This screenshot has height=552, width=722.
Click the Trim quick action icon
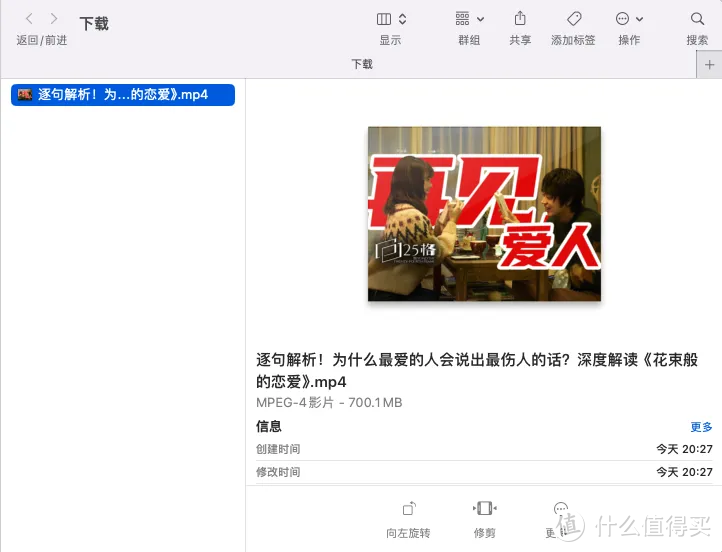pyautogui.click(x=484, y=508)
